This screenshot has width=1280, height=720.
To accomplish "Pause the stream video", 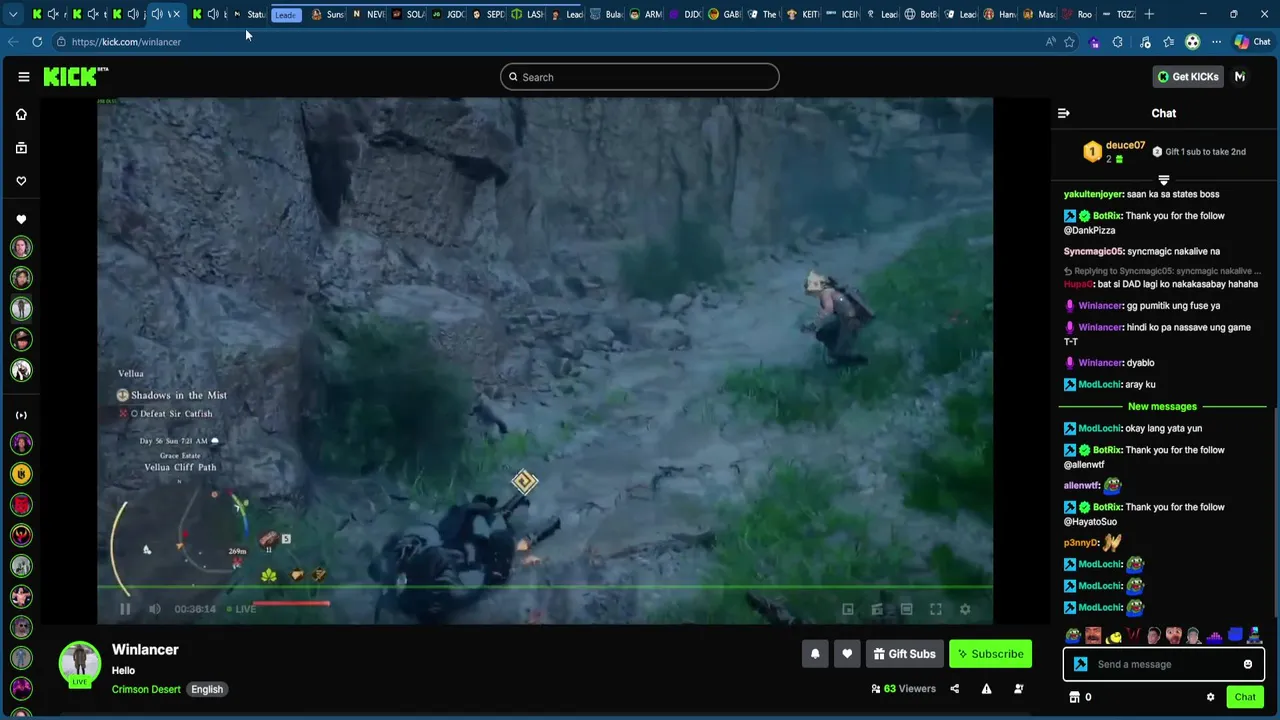I will (x=125, y=609).
